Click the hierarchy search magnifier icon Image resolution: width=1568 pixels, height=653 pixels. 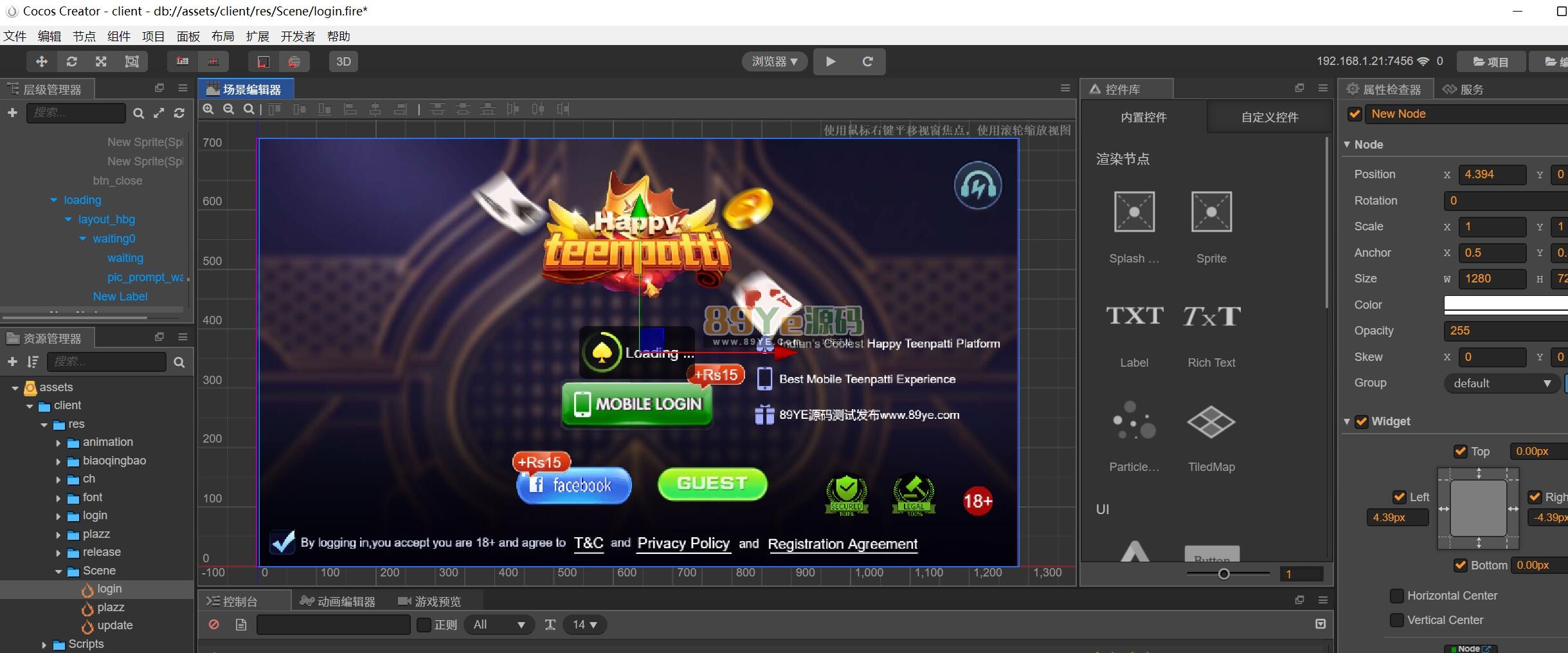point(138,113)
